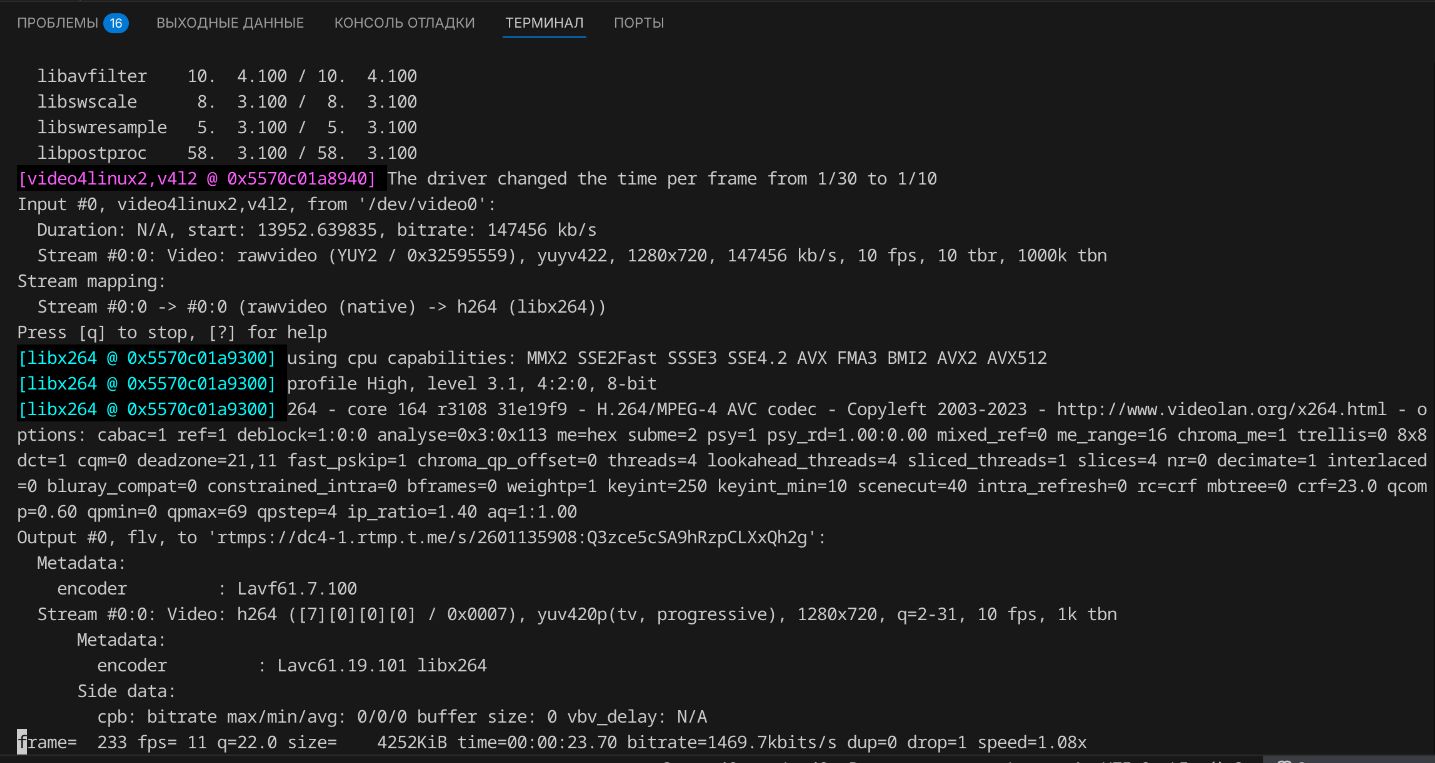Click the 16 problems count badge
The image size is (1435, 763).
point(116,22)
